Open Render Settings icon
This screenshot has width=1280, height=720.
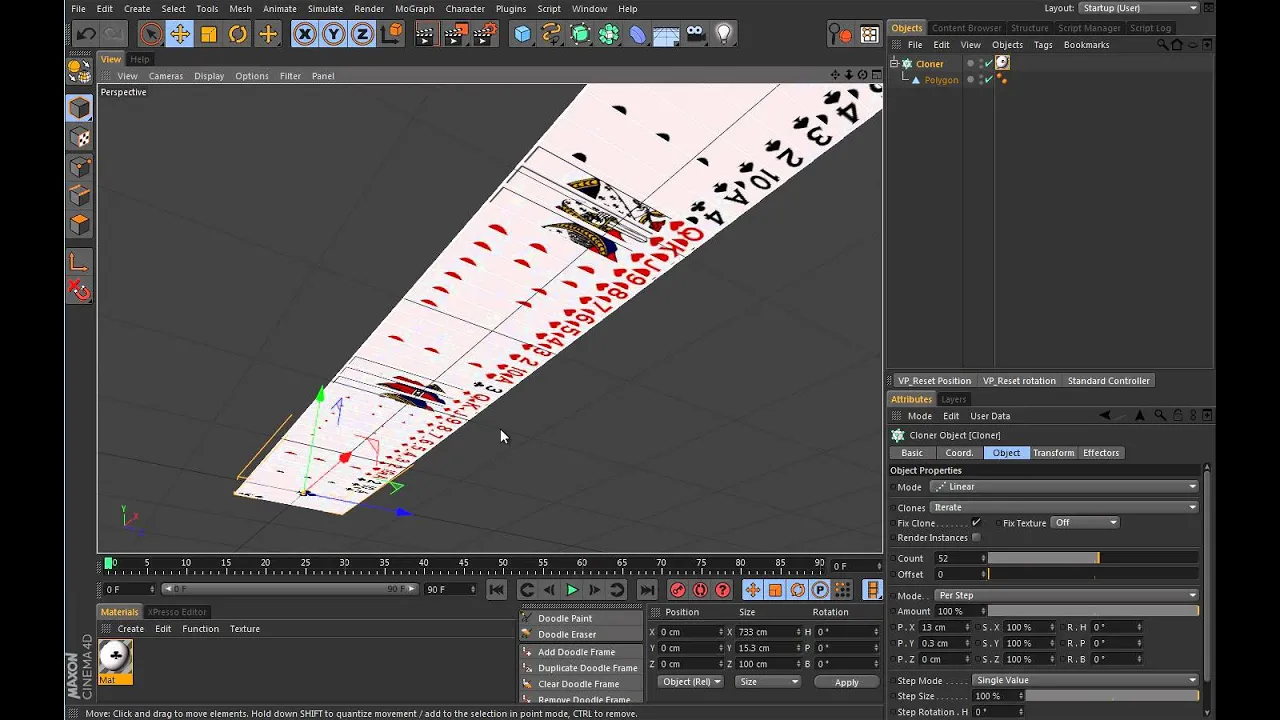(x=485, y=34)
